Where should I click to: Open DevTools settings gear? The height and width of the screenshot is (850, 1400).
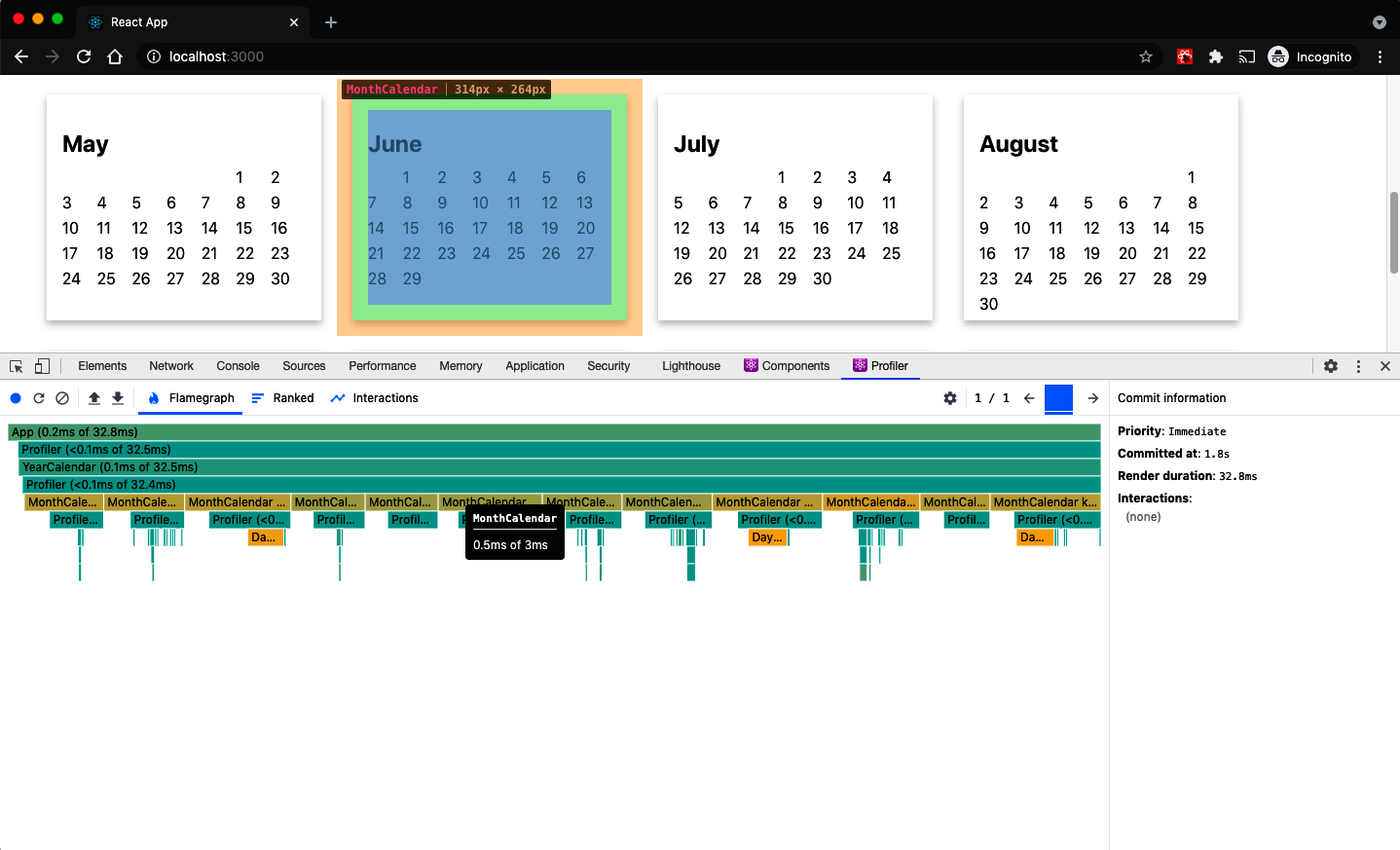click(x=1331, y=366)
